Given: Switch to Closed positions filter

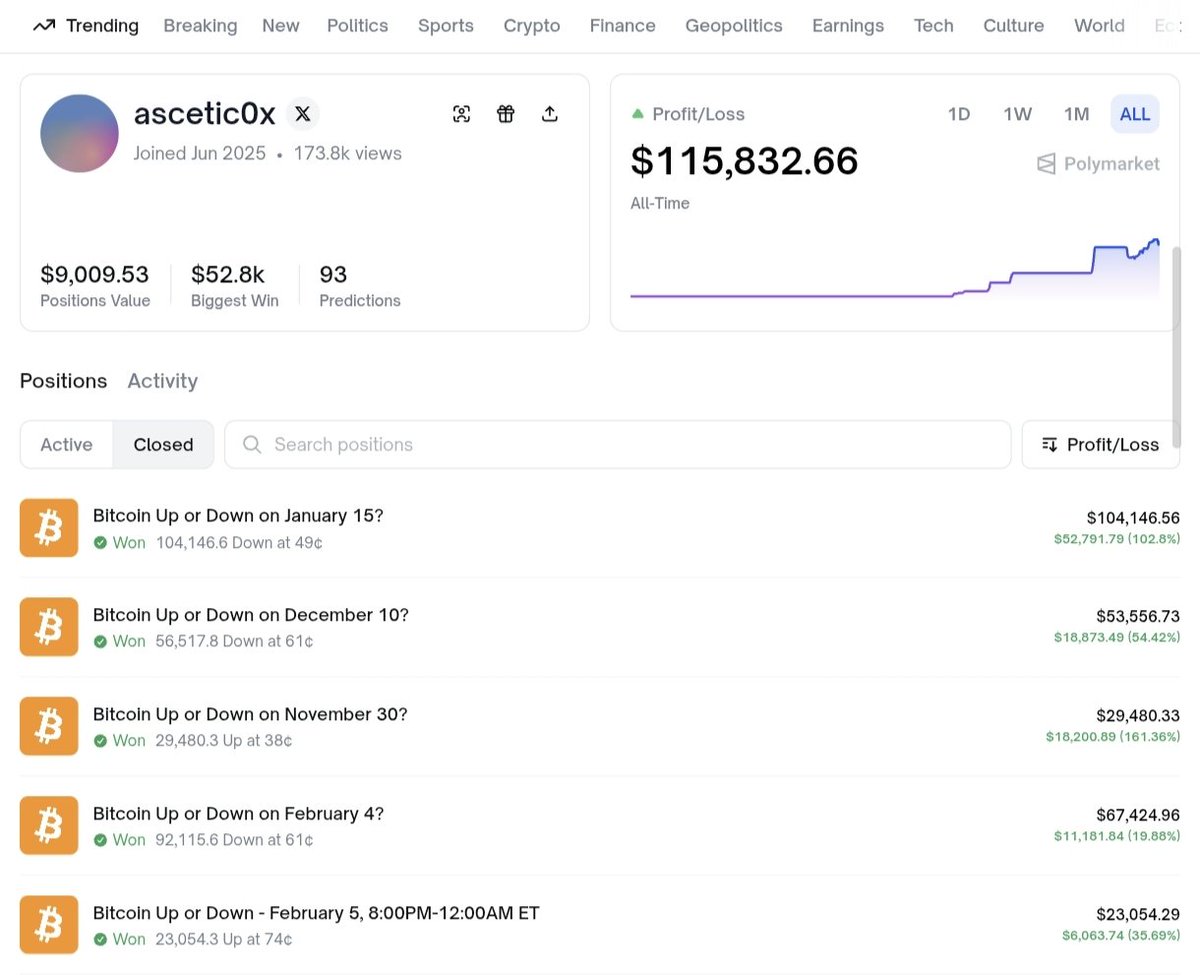Looking at the screenshot, I should 163,444.
